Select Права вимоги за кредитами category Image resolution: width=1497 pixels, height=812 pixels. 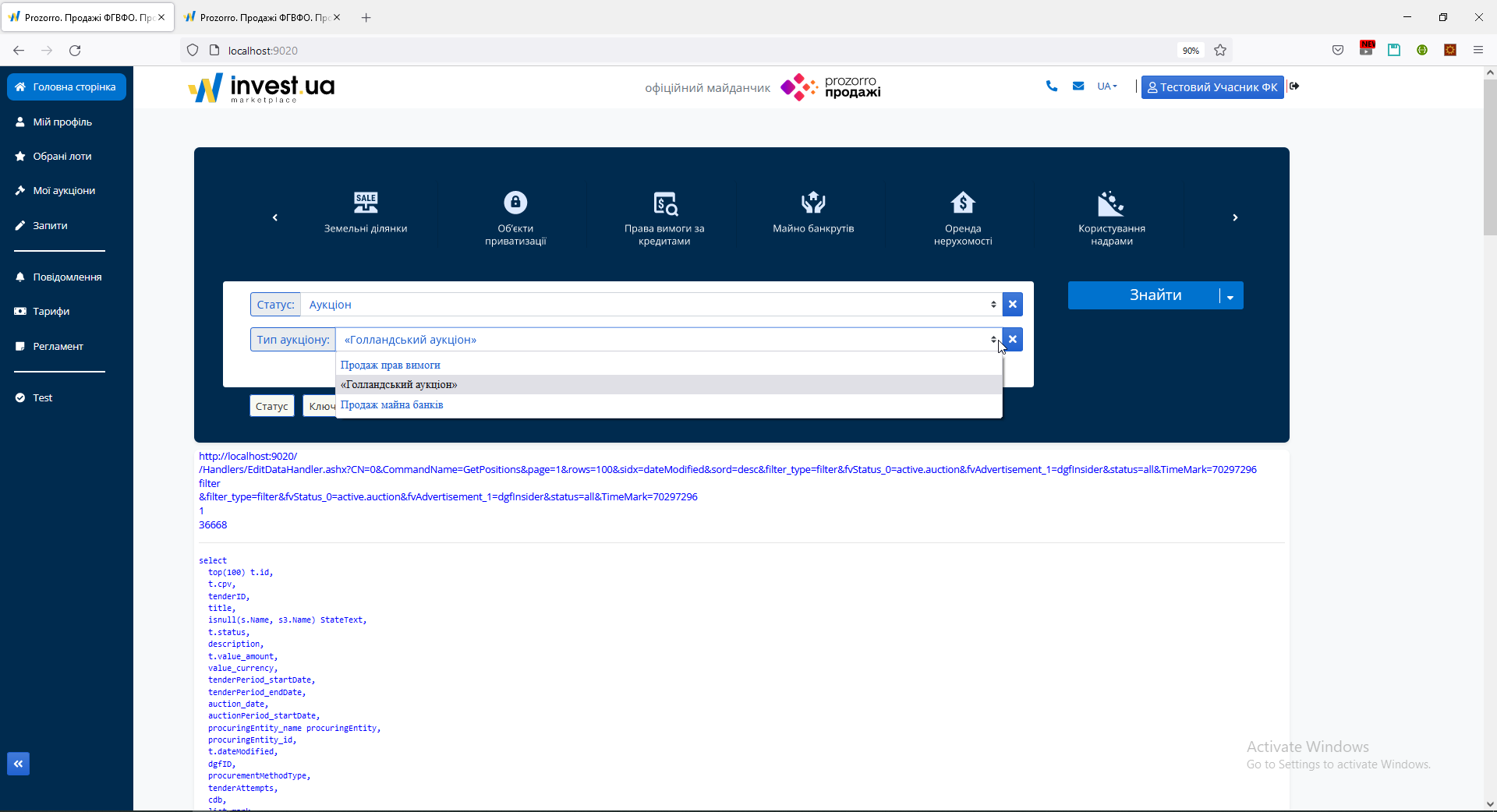click(x=664, y=217)
